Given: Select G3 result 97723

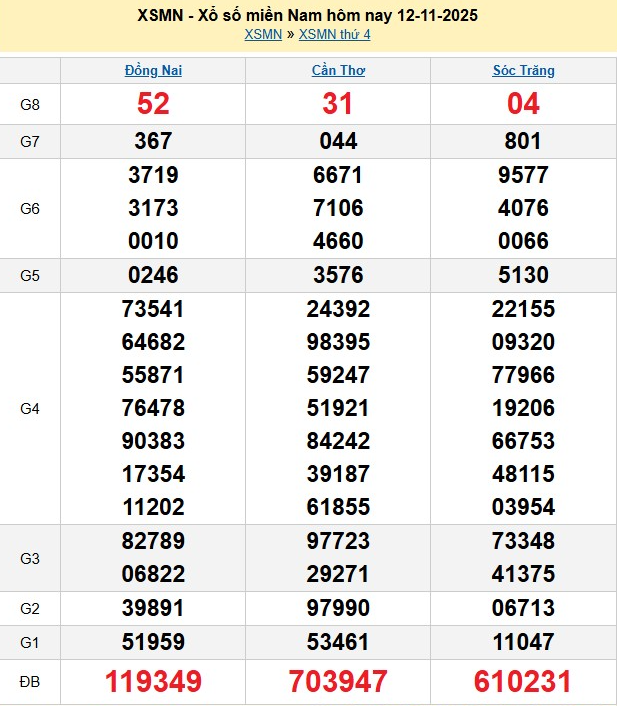Looking at the screenshot, I should (338, 541).
